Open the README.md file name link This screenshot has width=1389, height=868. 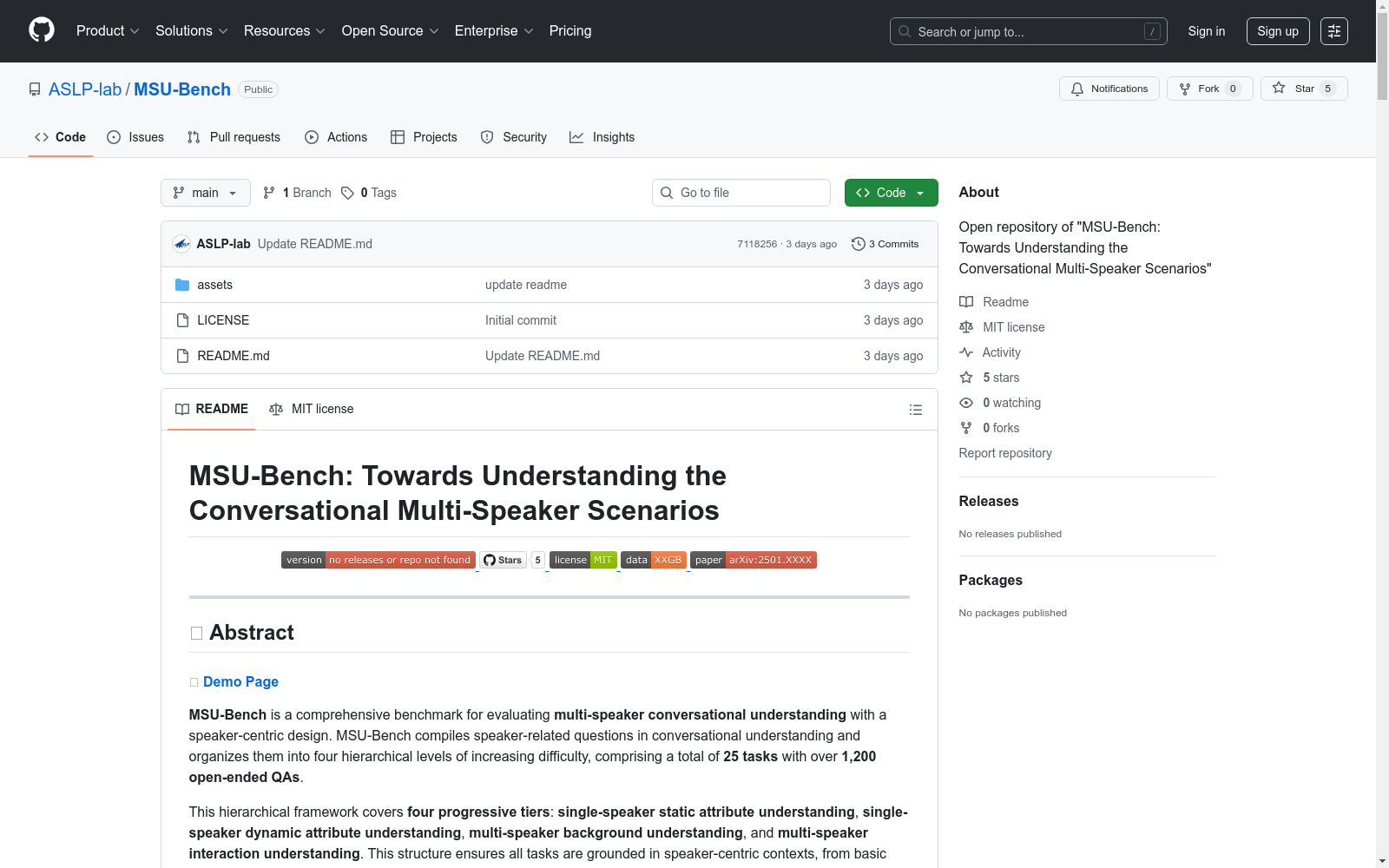pos(234,356)
